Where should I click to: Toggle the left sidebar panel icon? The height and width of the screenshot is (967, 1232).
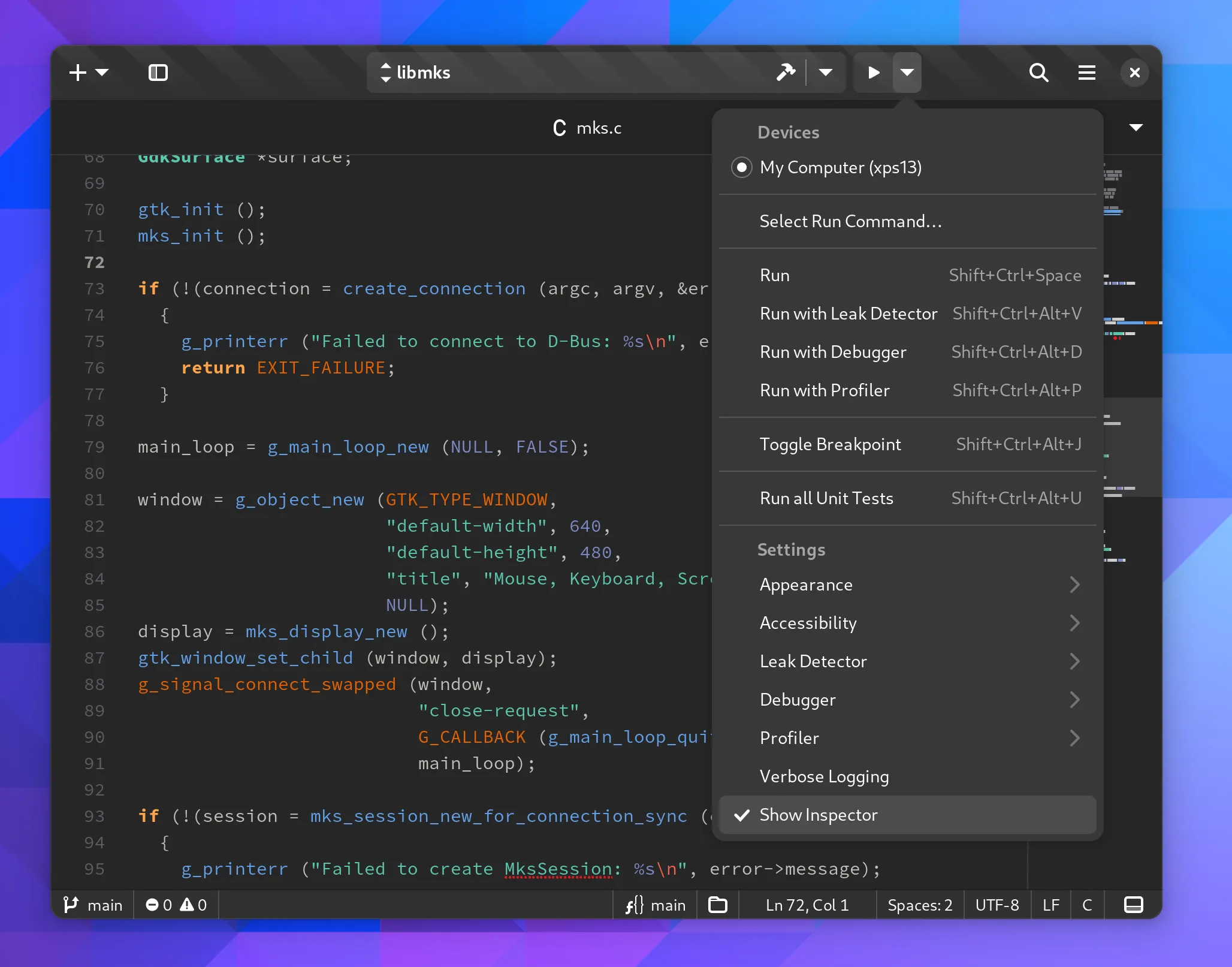158,73
